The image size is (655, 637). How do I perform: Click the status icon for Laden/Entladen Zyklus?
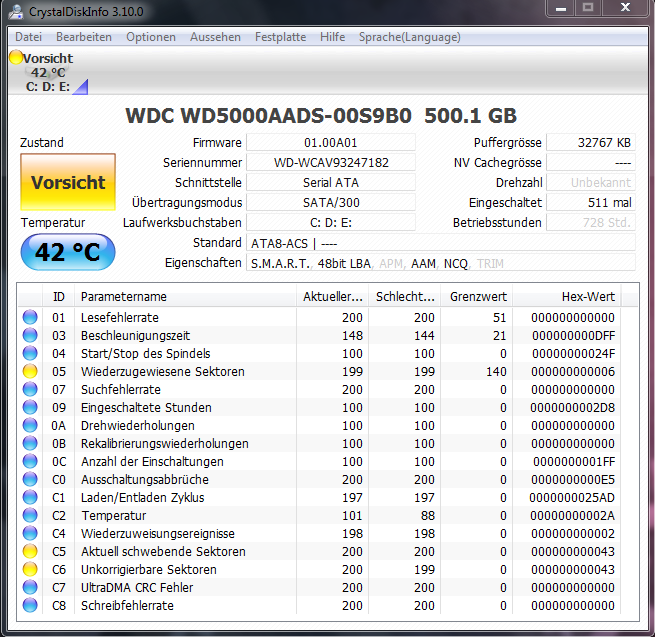(30, 497)
